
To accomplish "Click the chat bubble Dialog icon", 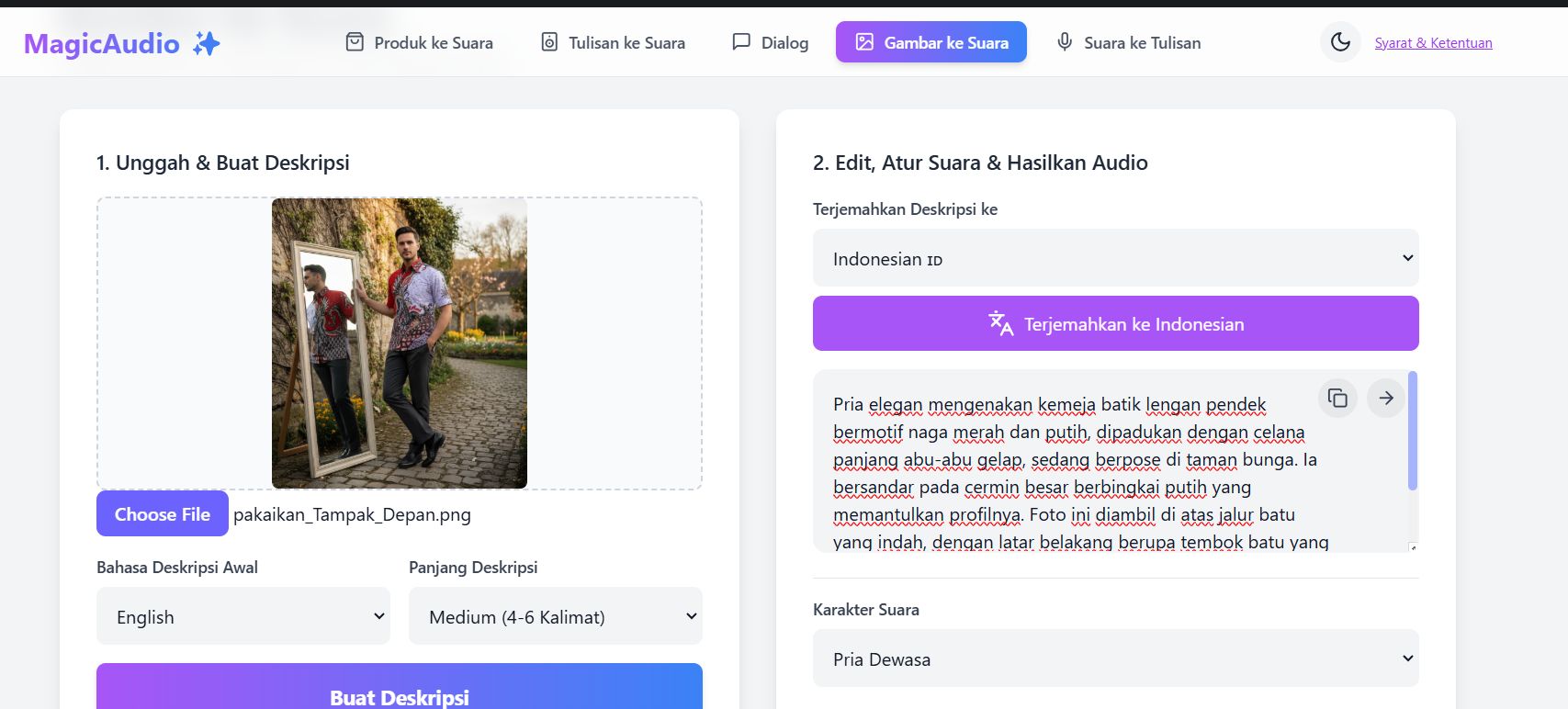I will coord(741,42).
